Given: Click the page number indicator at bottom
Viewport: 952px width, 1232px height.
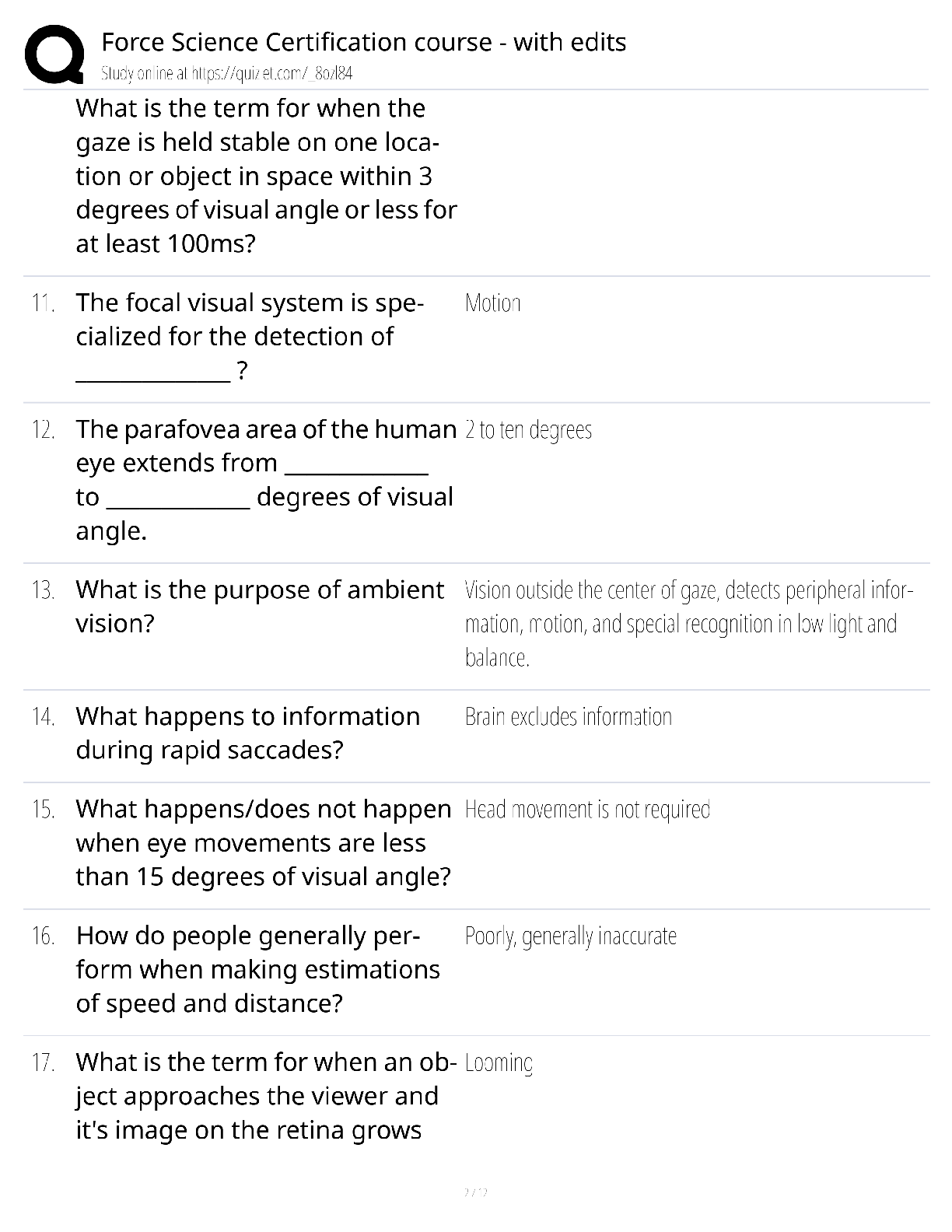Looking at the screenshot, I should (x=475, y=1192).
